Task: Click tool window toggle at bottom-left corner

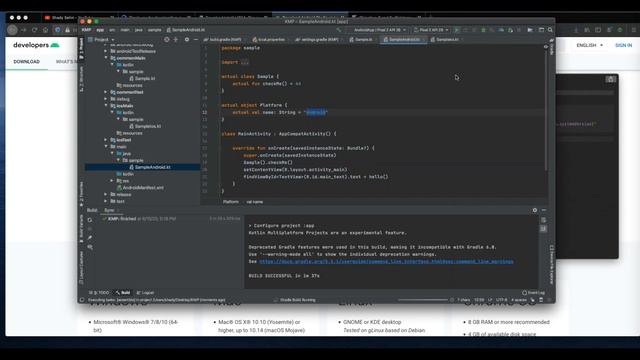Action: point(82,300)
